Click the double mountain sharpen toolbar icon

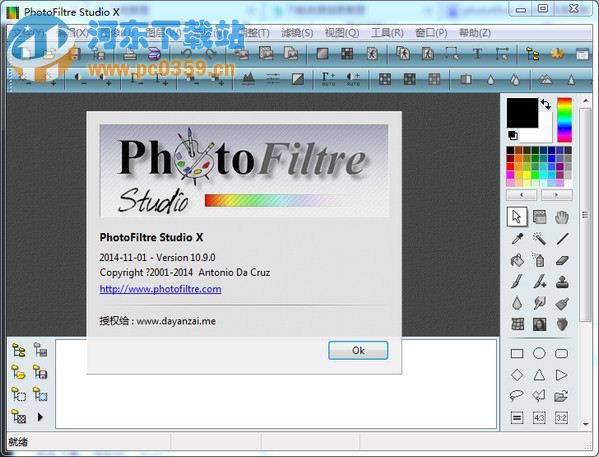pyautogui.click(x=546, y=79)
